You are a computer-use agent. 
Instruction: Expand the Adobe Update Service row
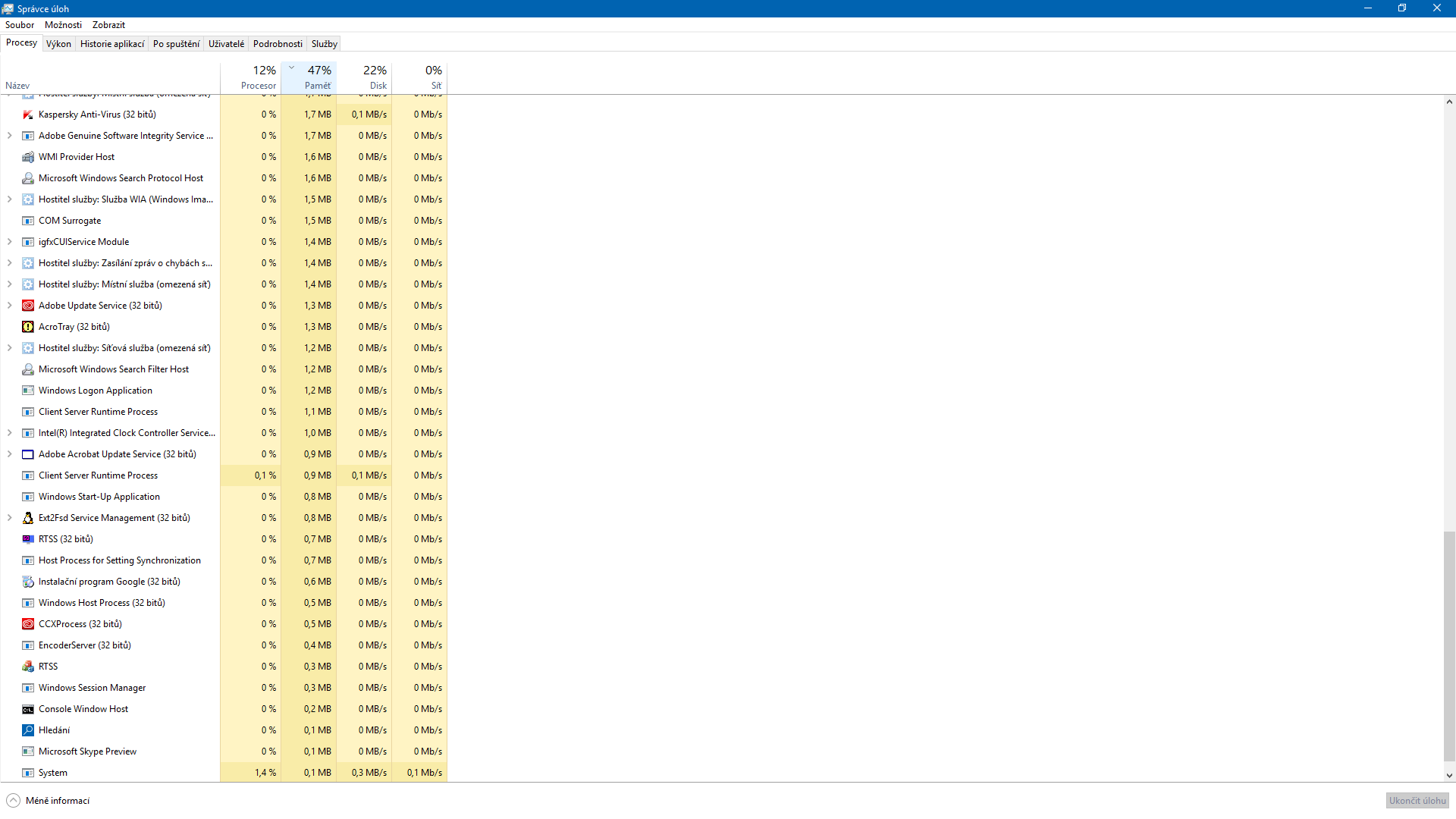[9, 306]
